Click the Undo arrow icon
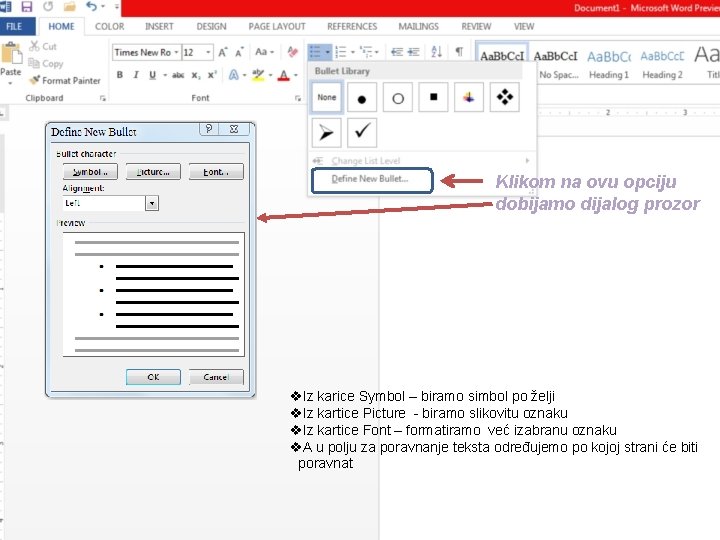 [91, 6]
